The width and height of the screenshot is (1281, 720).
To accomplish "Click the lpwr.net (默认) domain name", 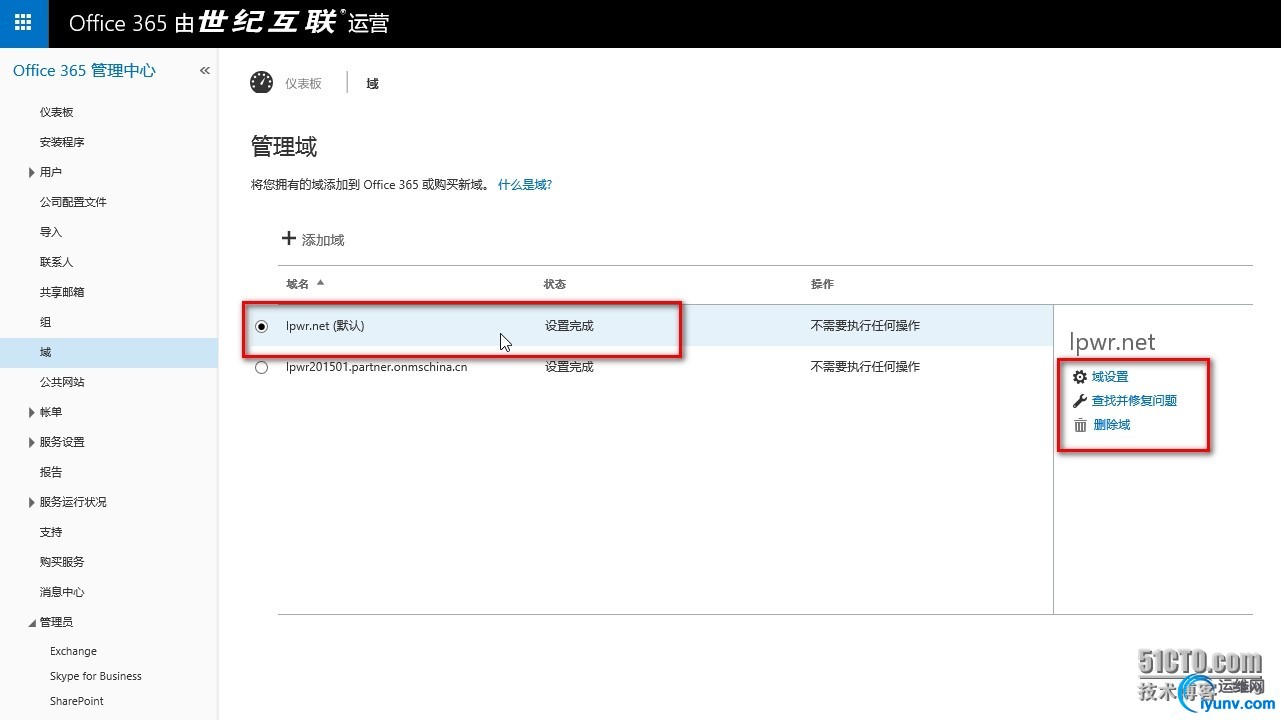I will tap(325, 326).
